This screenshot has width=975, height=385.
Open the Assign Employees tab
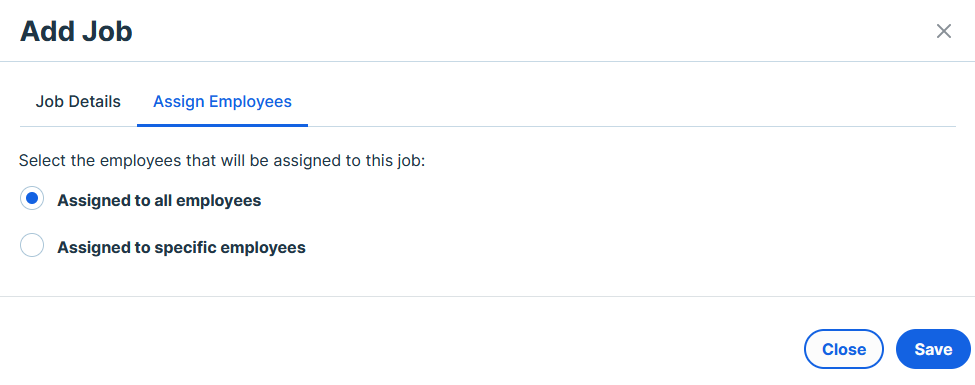223,101
